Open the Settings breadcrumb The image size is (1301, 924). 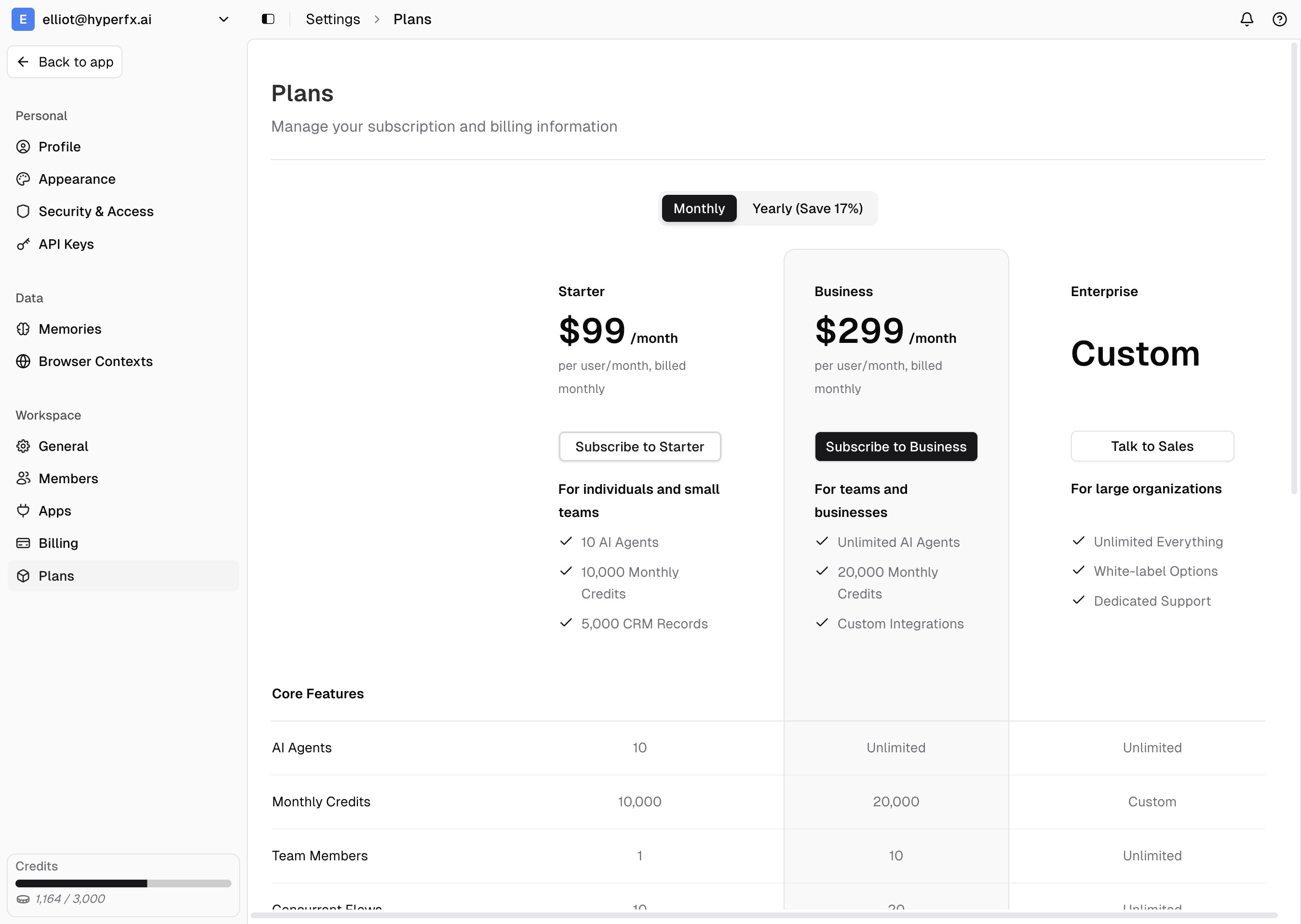[332, 19]
